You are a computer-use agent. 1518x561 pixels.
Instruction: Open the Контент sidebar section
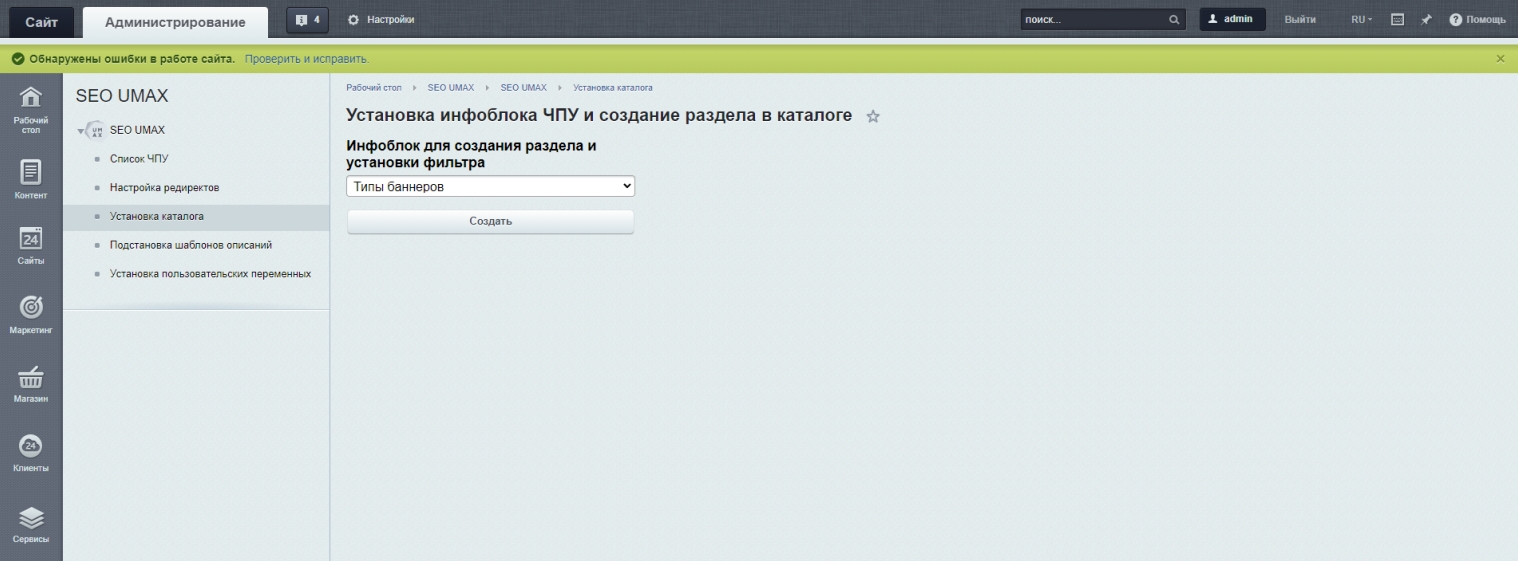pyautogui.click(x=31, y=180)
